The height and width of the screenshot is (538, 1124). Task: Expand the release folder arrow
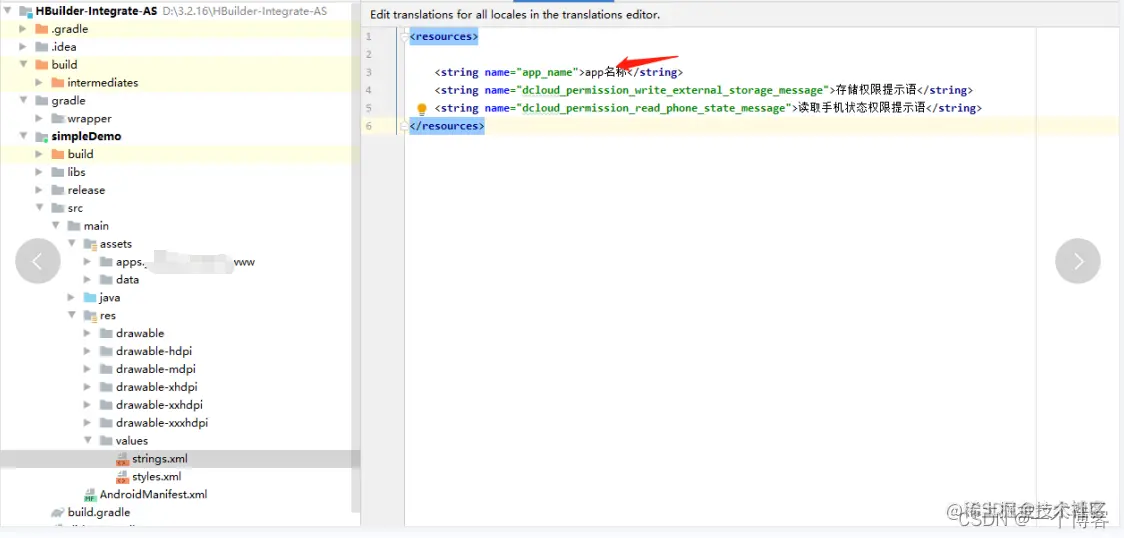pos(39,190)
